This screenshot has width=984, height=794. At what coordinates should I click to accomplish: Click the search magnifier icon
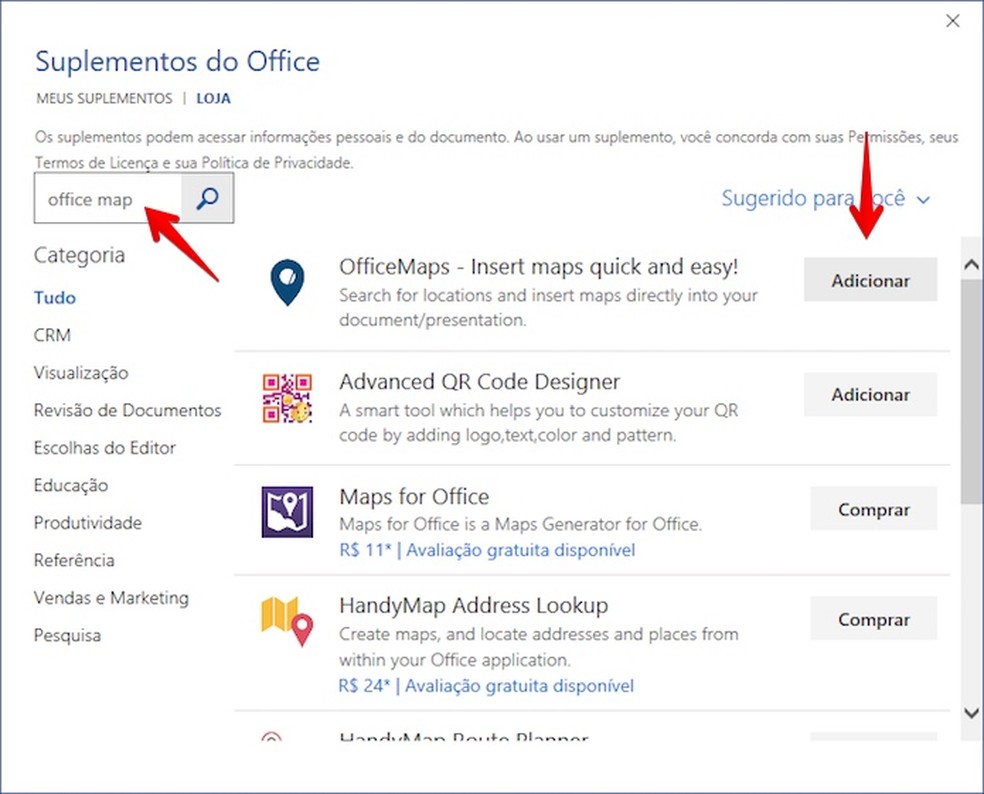[x=206, y=198]
